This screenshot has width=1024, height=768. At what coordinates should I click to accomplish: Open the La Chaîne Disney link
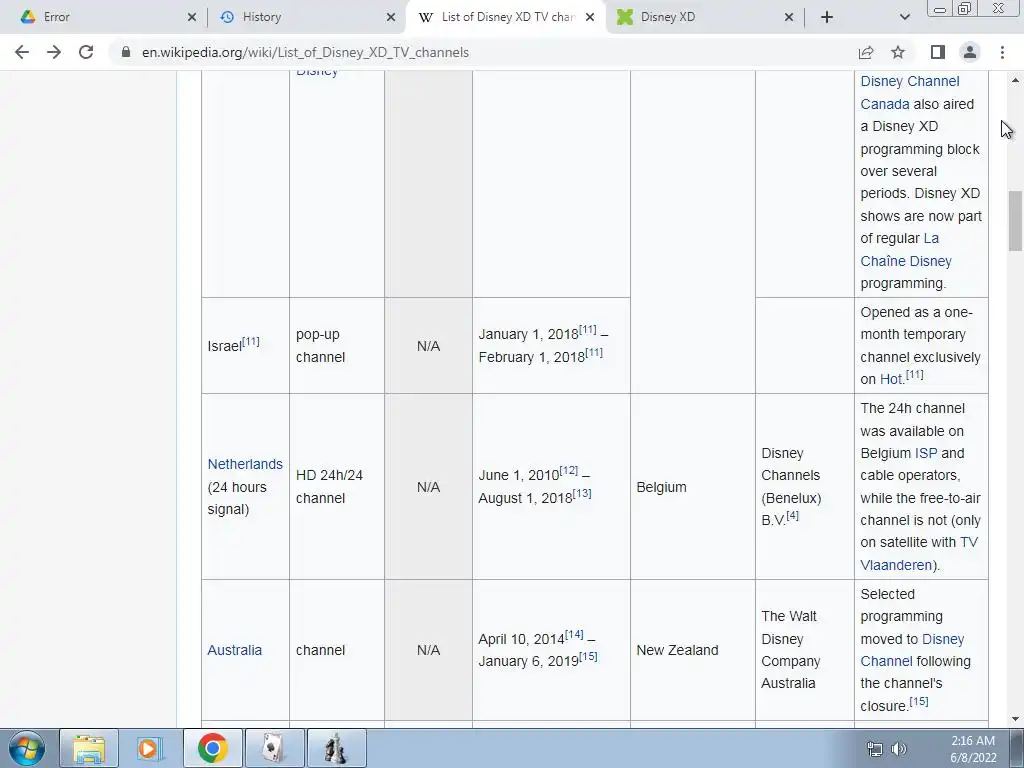pos(906,249)
